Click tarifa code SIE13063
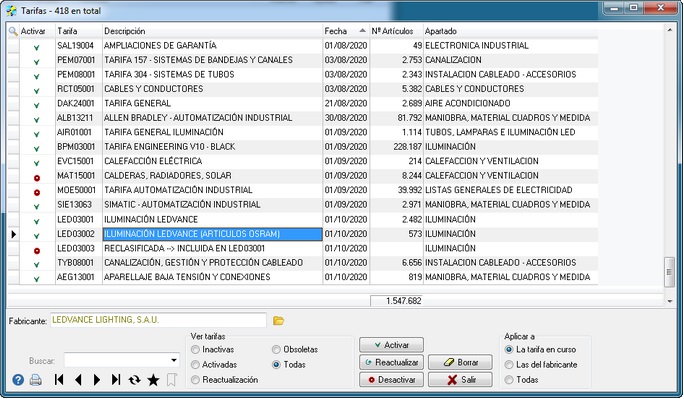The width and height of the screenshot is (684, 399). coord(79,205)
